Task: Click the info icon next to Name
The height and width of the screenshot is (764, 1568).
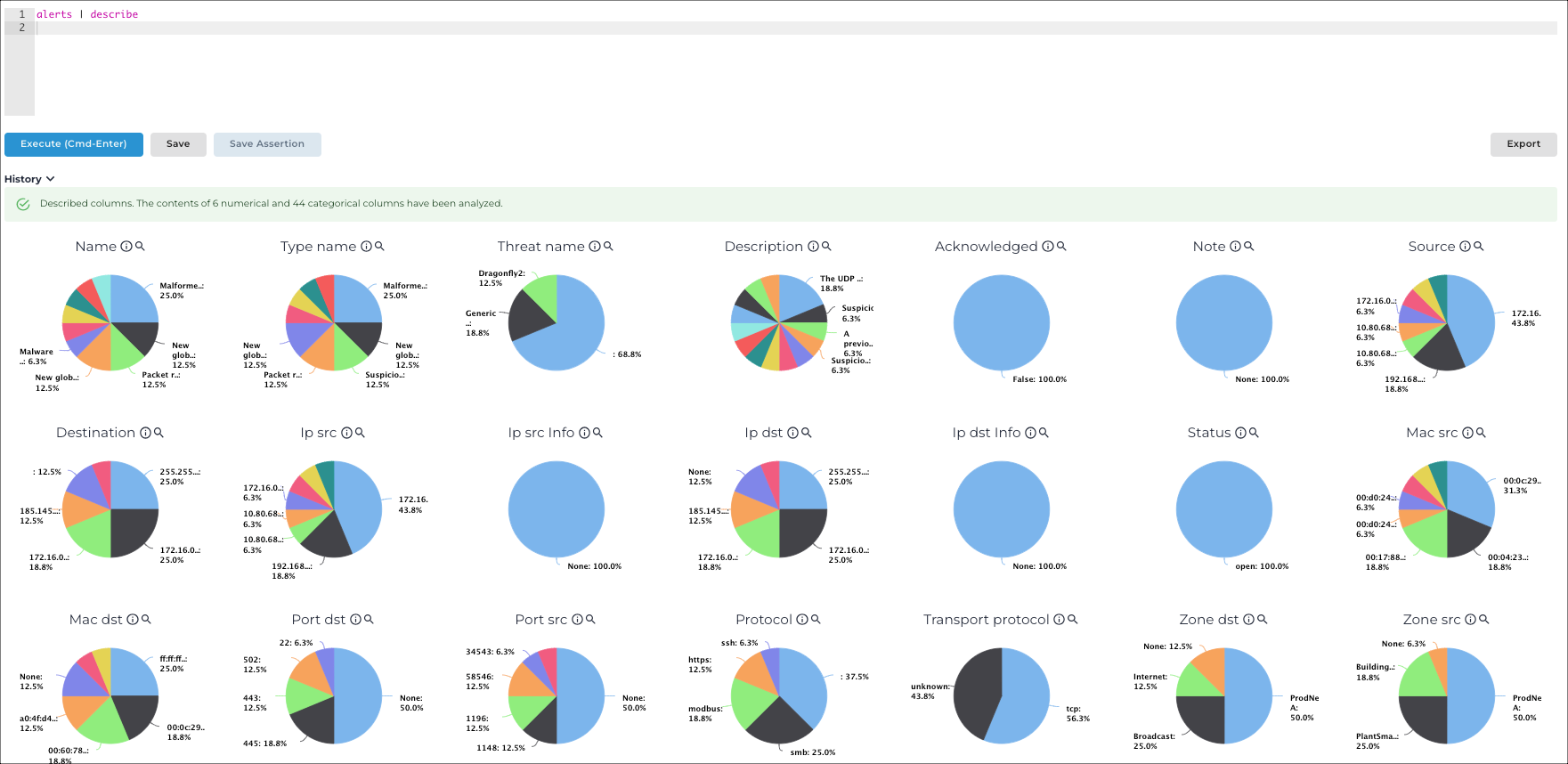Action: pos(126,247)
